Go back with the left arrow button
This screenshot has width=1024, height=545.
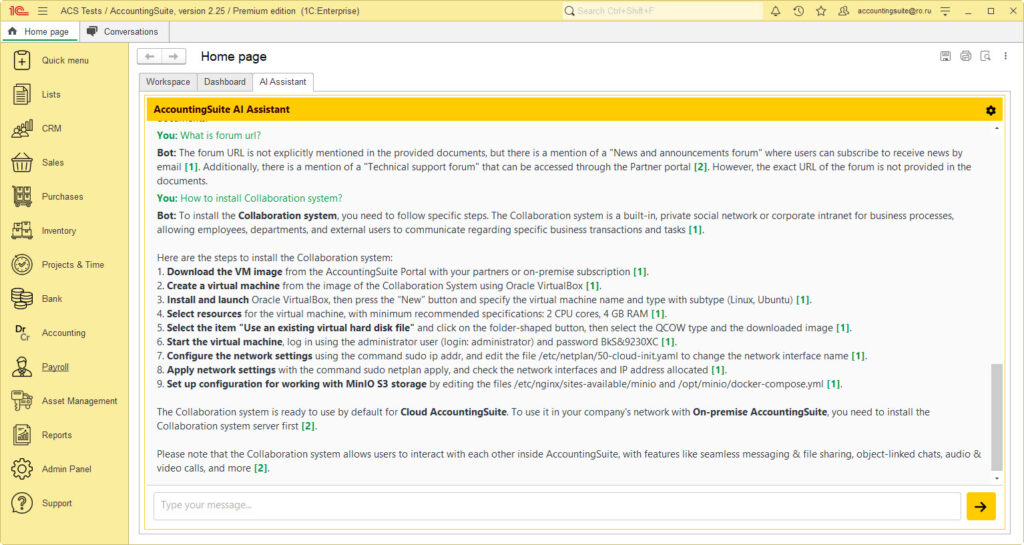pyautogui.click(x=149, y=57)
